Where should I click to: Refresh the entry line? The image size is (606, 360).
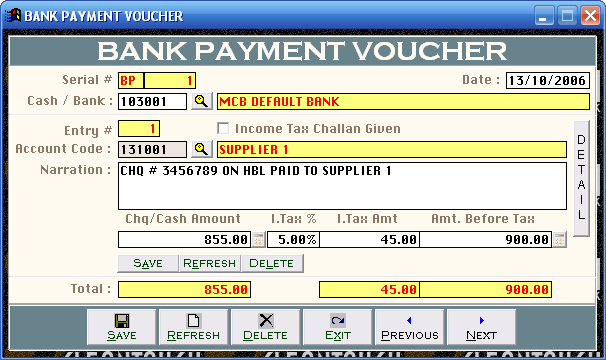[210, 263]
